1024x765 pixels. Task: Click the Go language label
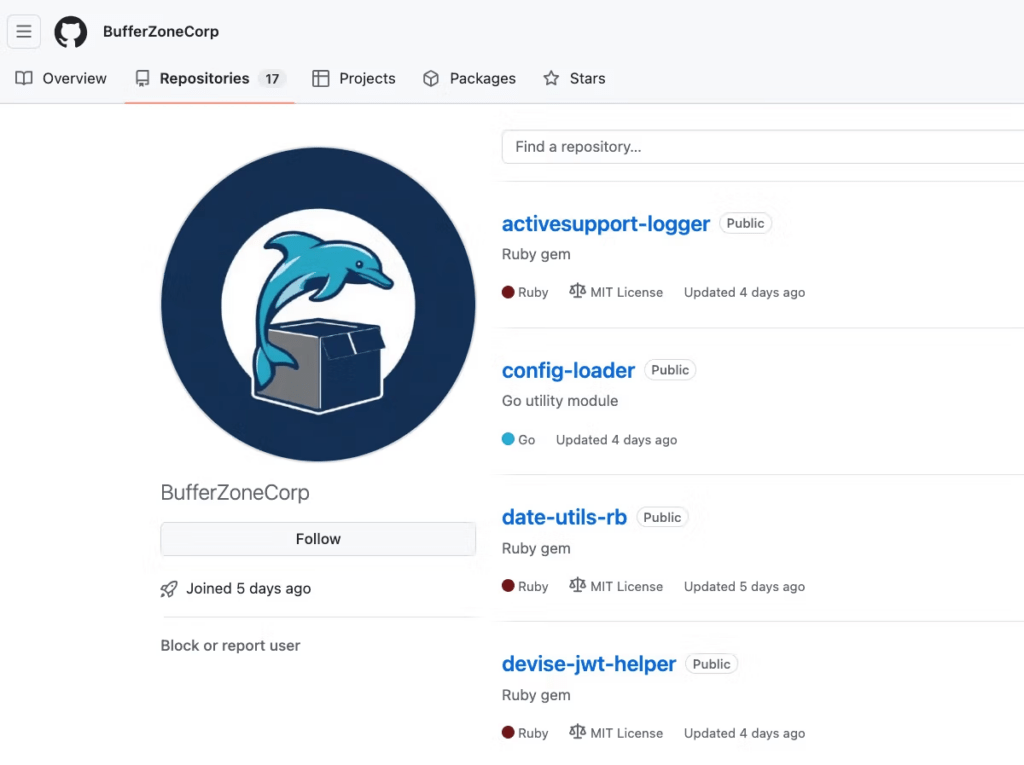click(x=526, y=440)
